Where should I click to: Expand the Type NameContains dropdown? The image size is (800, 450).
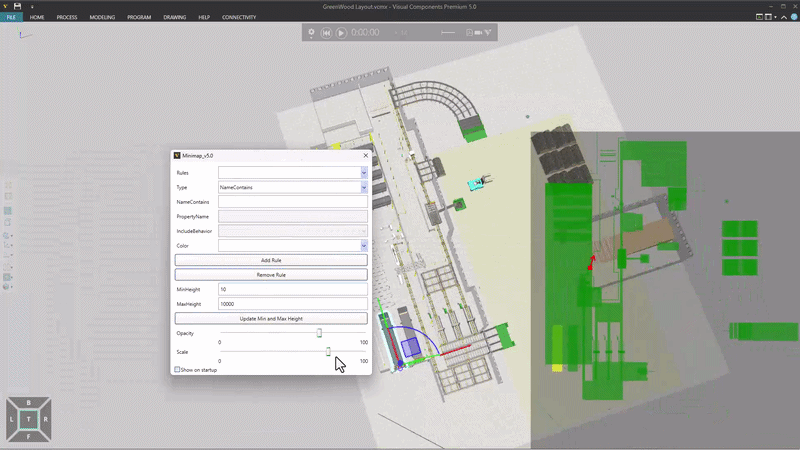364,187
